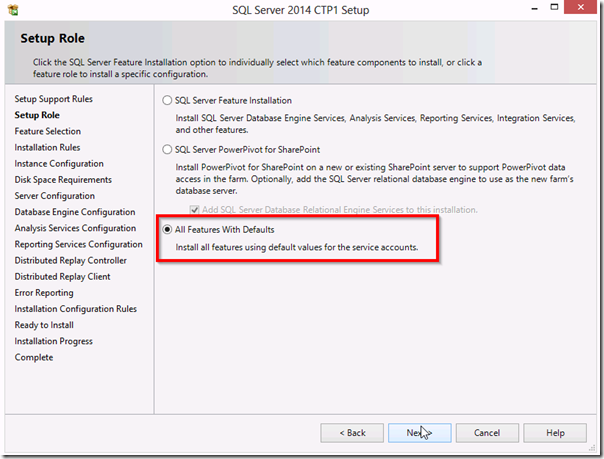Toggle Add SQL Server Database Relational Engine checkbox
The image size is (604, 459).
(194, 209)
